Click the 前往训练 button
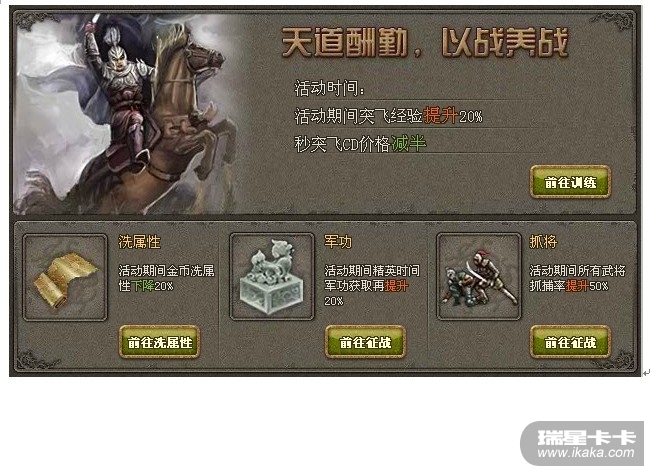The width and height of the screenshot is (651, 471). click(570, 182)
